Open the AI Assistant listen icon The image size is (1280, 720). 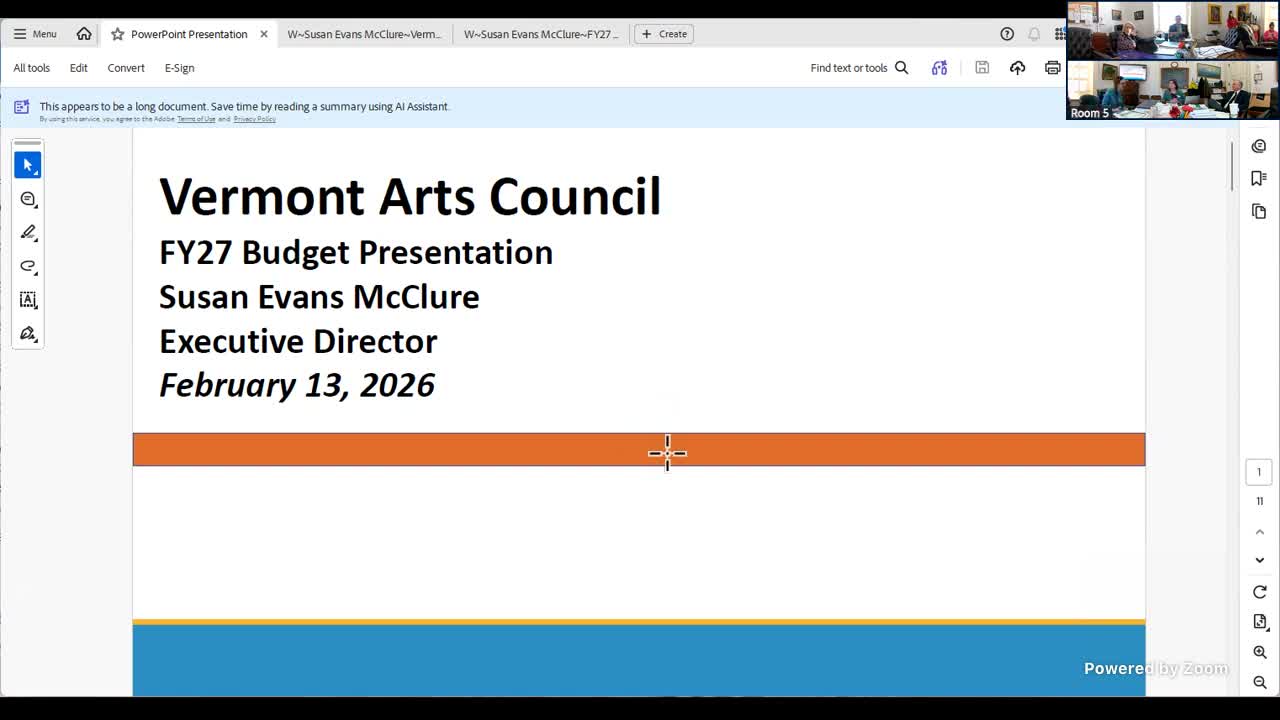939,68
